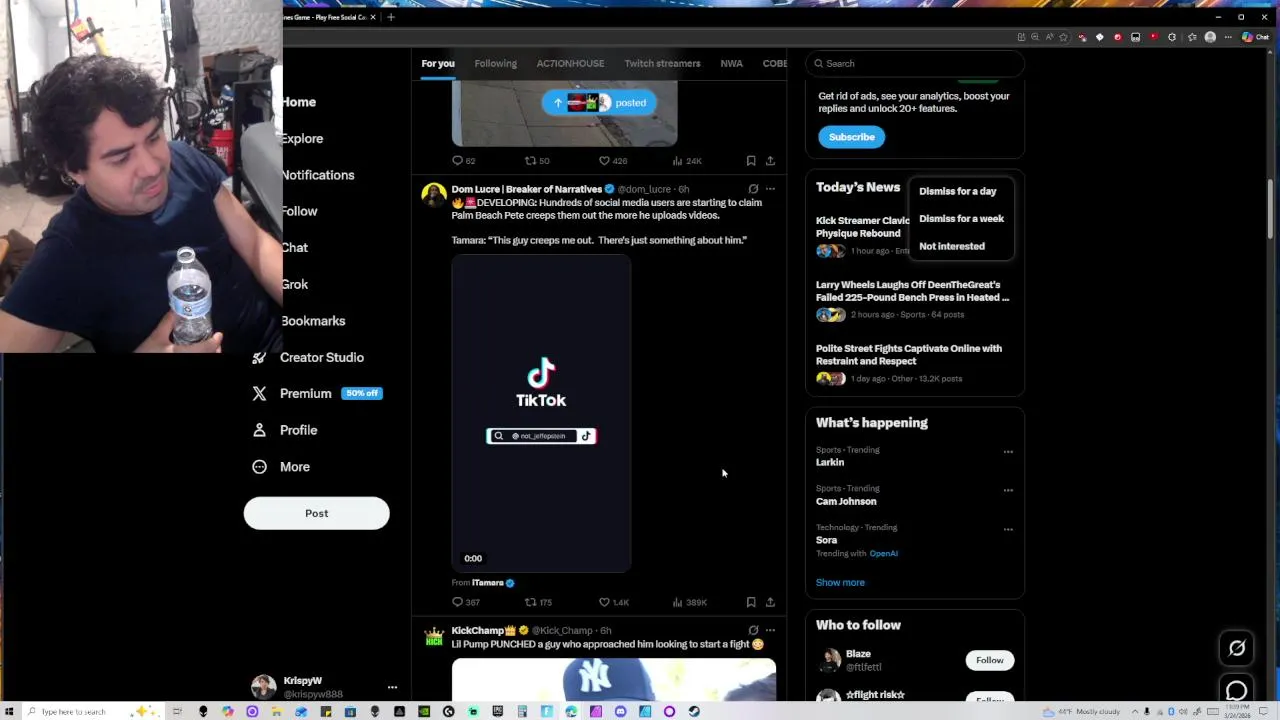Screen dimensions: 1280x720
Task: Repost the post showing 50 reposts
Action: pyautogui.click(x=537, y=160)
